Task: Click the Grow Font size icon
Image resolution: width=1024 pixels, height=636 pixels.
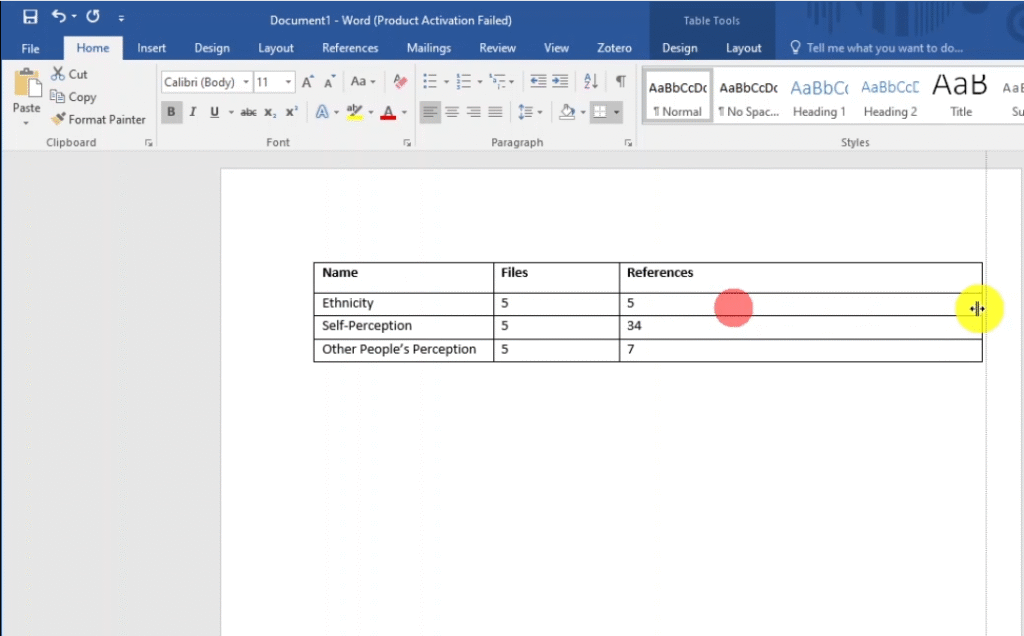Action: click(308, 82)
